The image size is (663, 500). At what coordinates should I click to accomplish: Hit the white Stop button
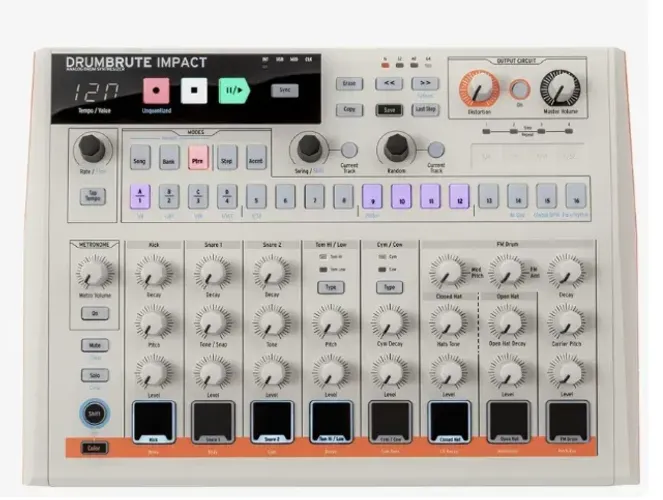pyautogui.click(x=194, y=90)
